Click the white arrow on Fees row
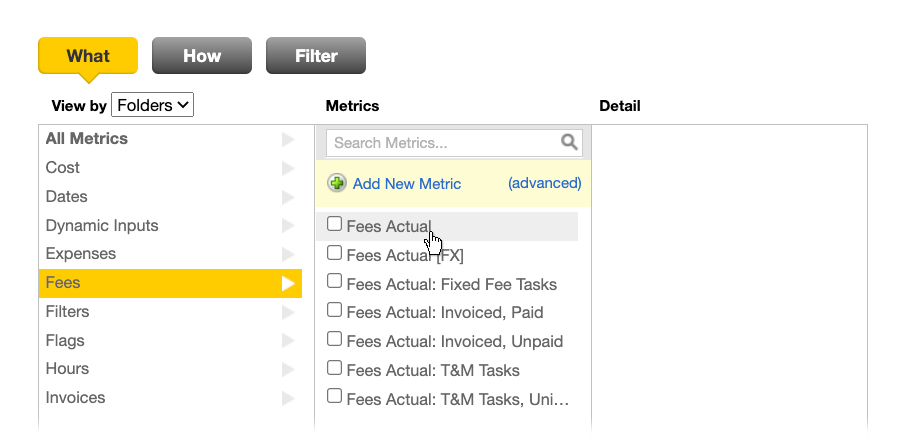Viewport: 906px width, 437px height. click(x=288, y=283)
